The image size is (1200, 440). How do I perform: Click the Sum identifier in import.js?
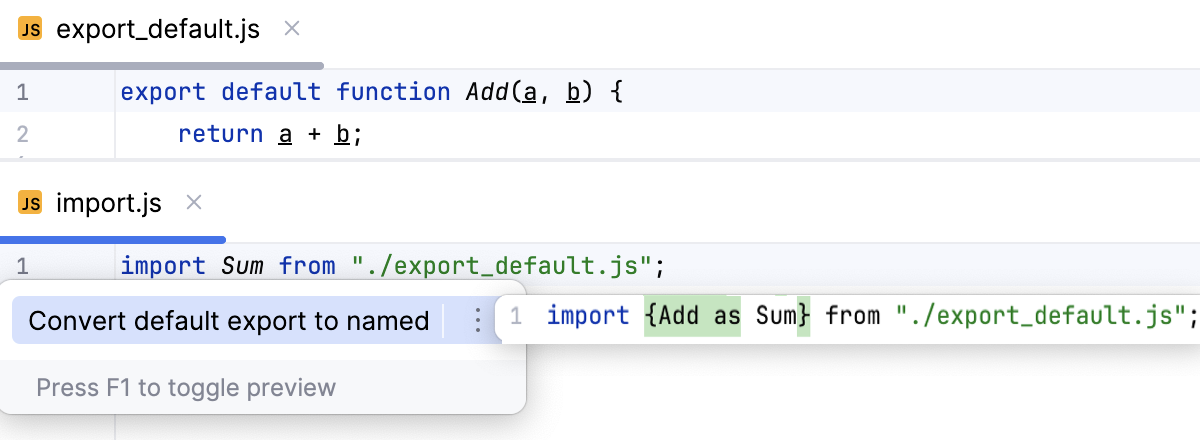[x=241, y=266]
